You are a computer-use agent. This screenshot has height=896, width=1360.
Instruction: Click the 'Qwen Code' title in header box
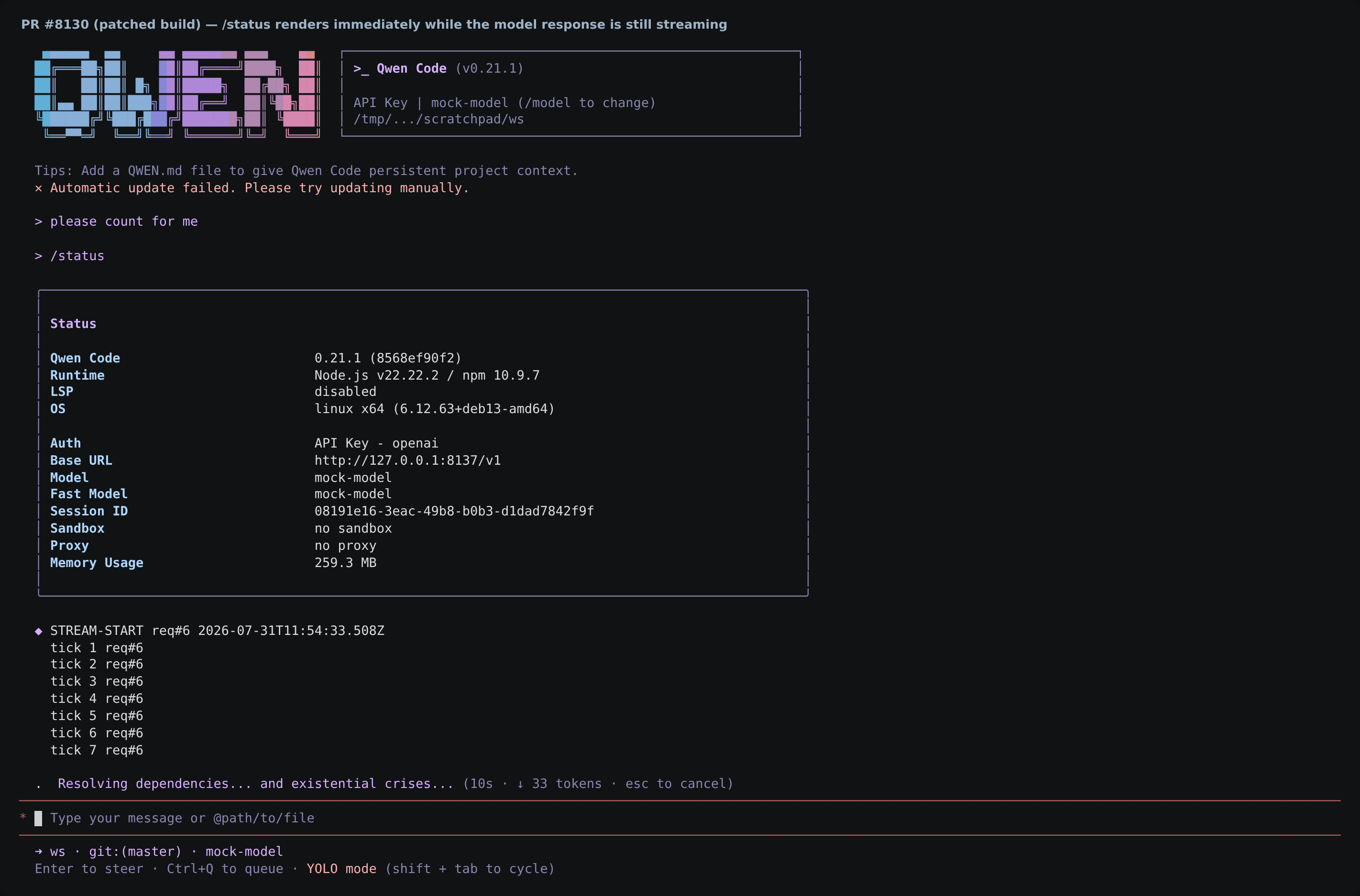pyautogui.click(x=411, y=68)
